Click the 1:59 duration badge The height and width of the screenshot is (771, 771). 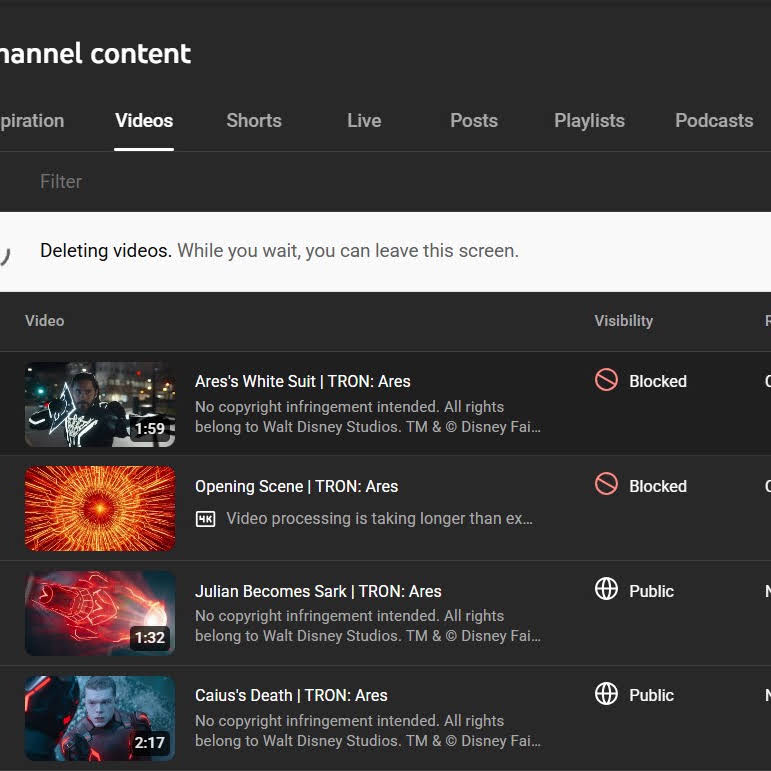click(150, 429)
